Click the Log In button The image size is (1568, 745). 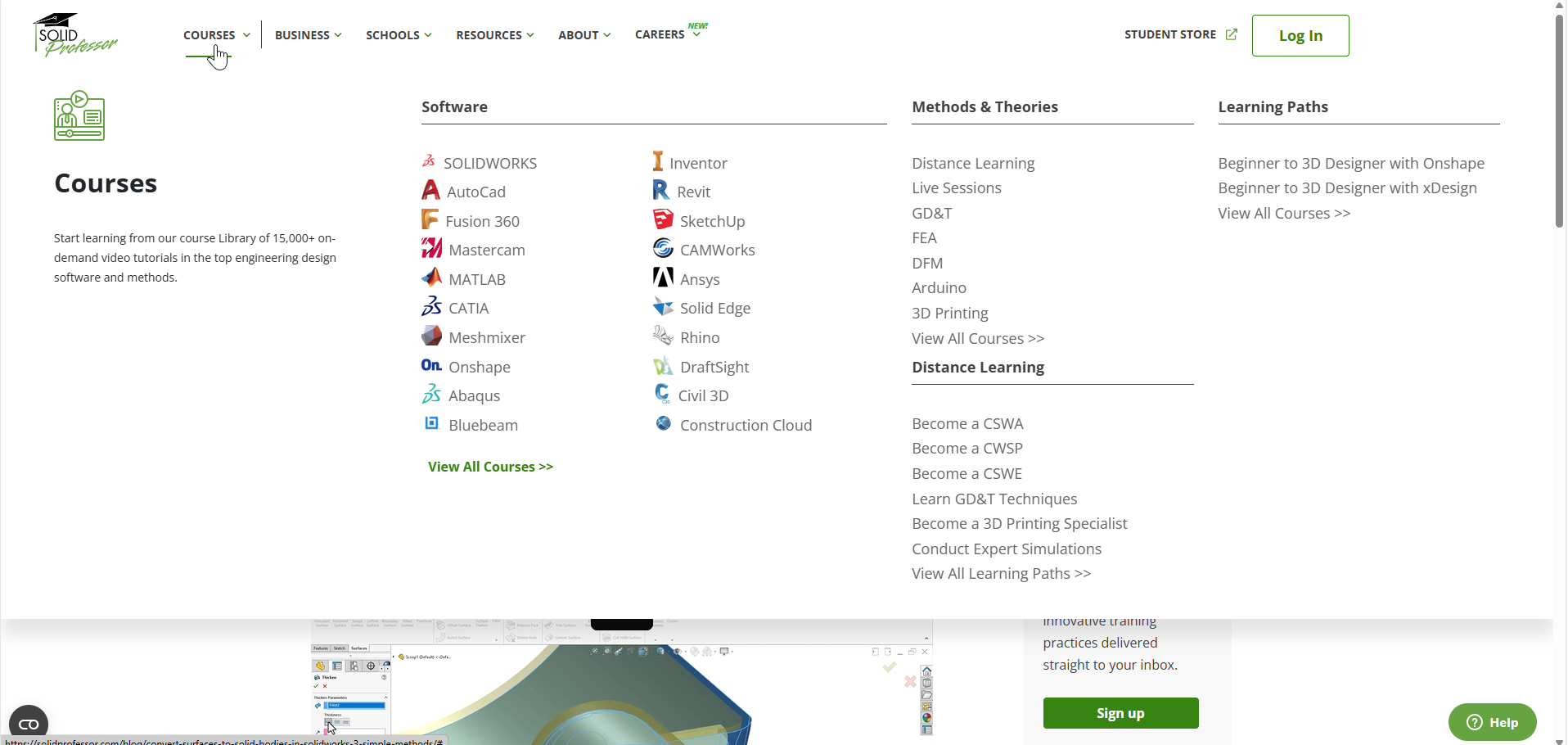coord(1300,36)
